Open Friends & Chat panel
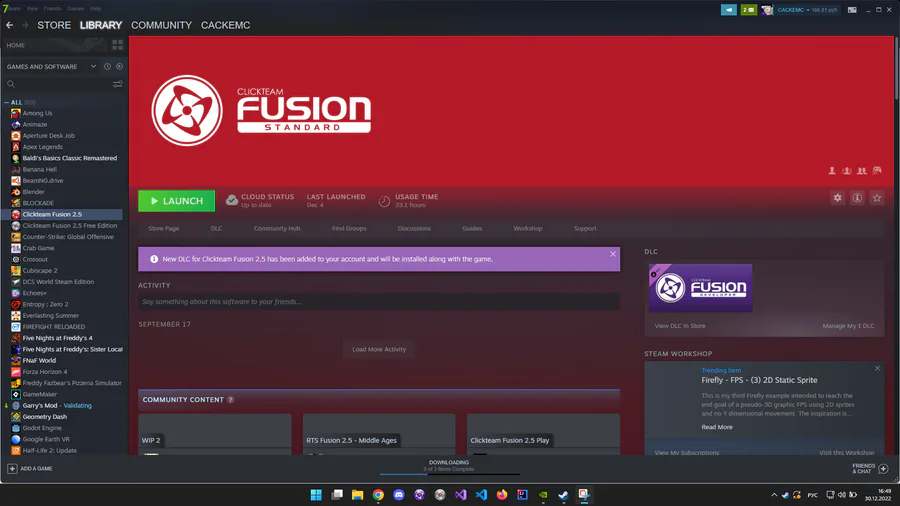The width and height of the screenshot is (900, 506). point(870,469)
